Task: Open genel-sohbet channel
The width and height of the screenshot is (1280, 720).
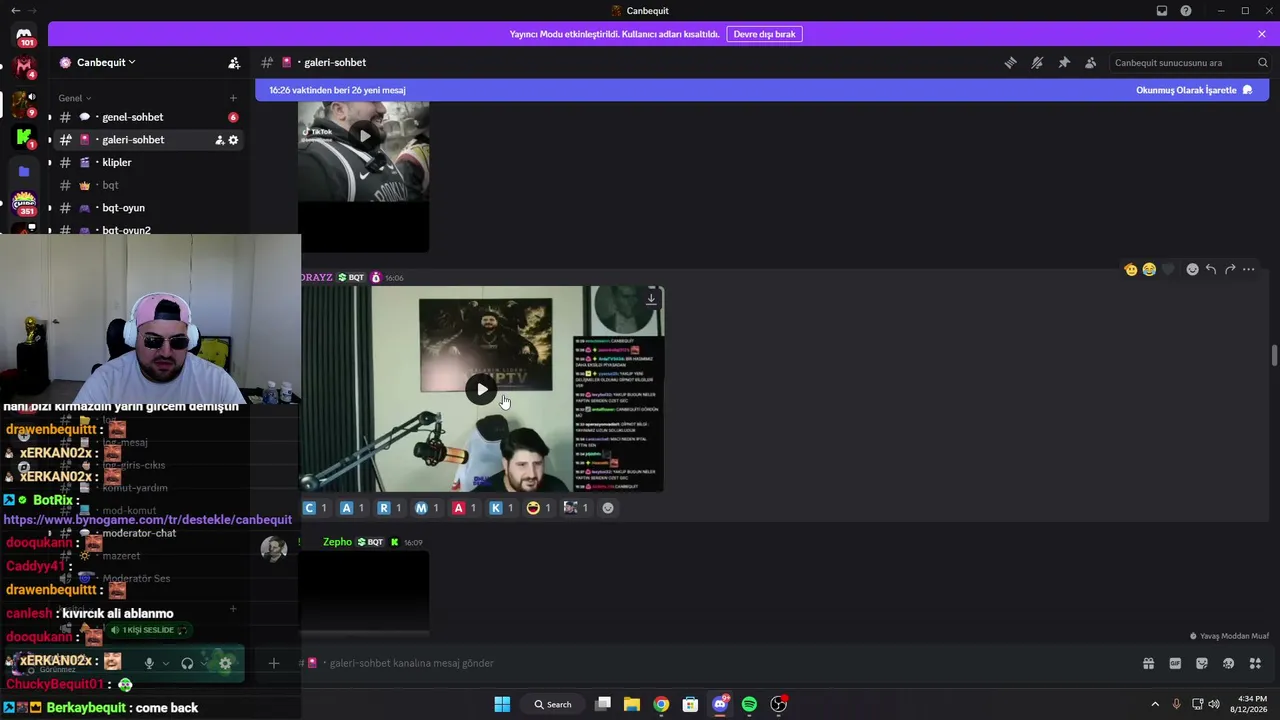Action: click(146, 117)
